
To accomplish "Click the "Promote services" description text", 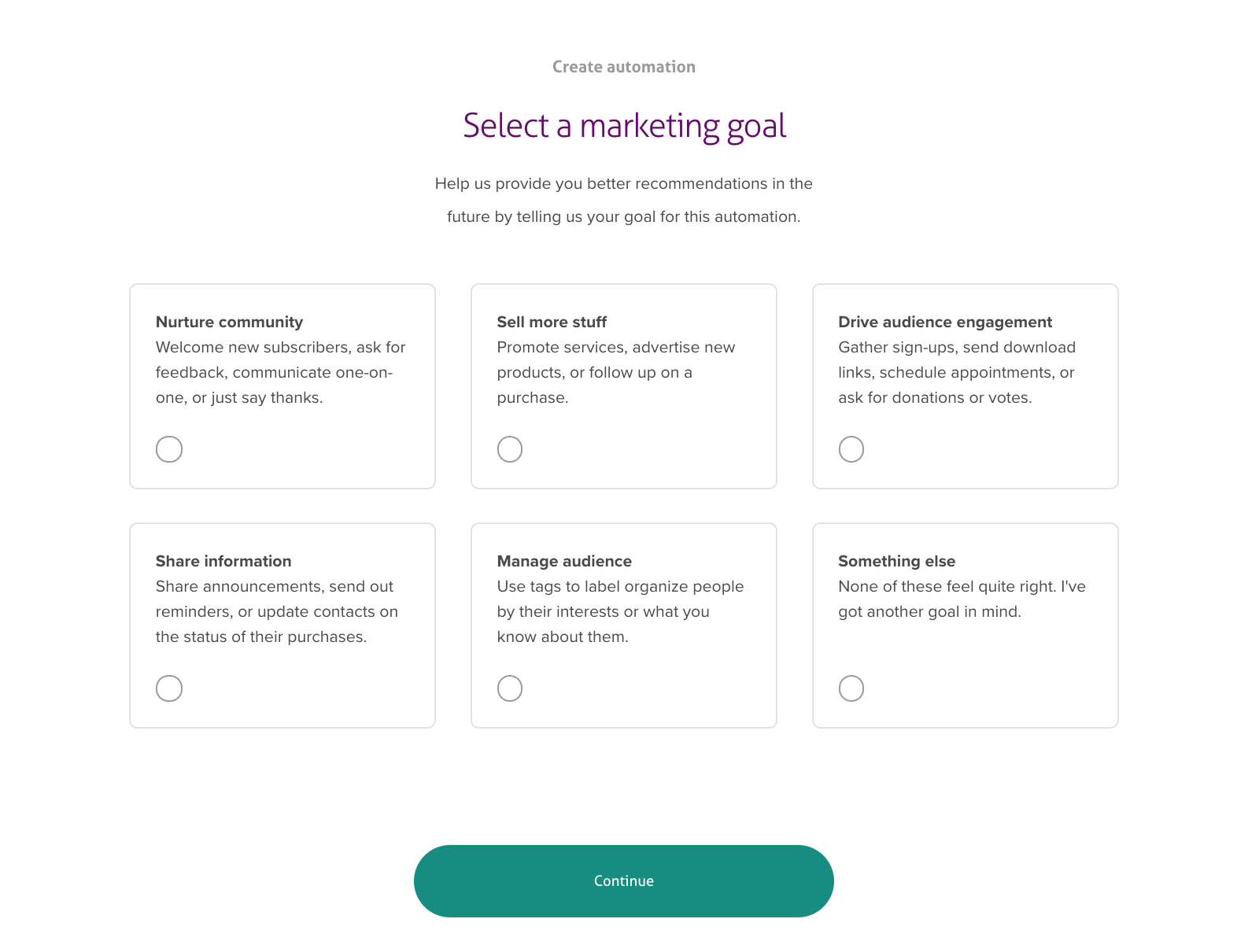I will [x=615, y=372].
